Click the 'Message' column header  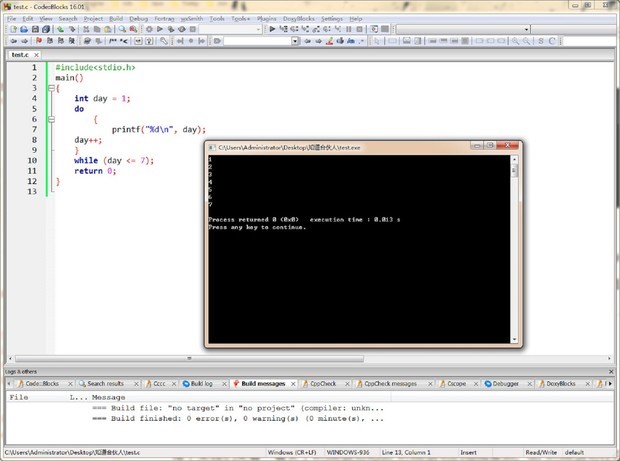108,397
